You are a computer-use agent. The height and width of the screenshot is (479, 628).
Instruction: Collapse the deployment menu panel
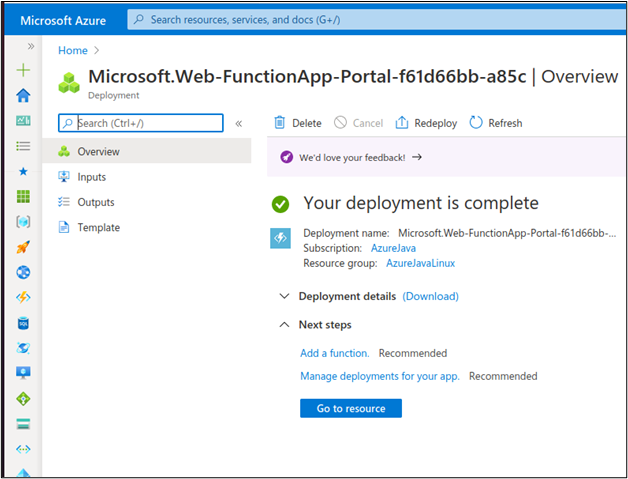[239, 123]
